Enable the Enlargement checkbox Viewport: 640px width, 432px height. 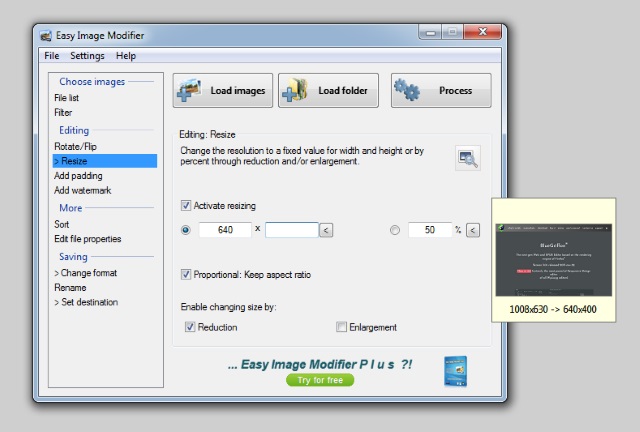[x=341, y=327]
